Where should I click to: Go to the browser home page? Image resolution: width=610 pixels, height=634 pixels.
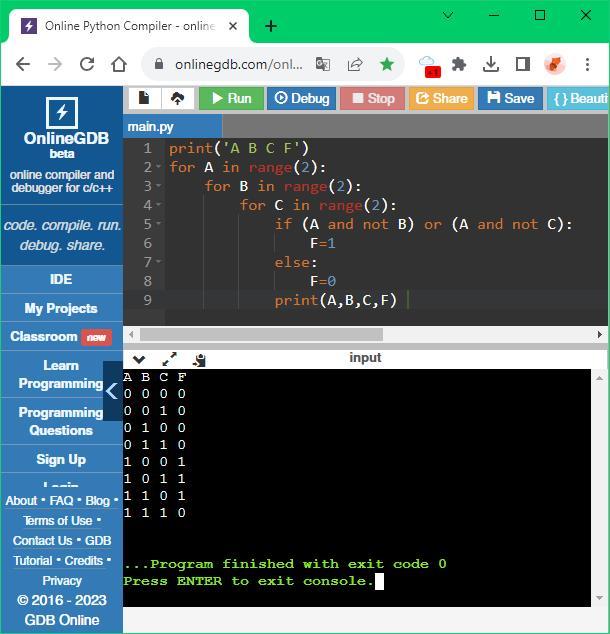pos(119,64)
